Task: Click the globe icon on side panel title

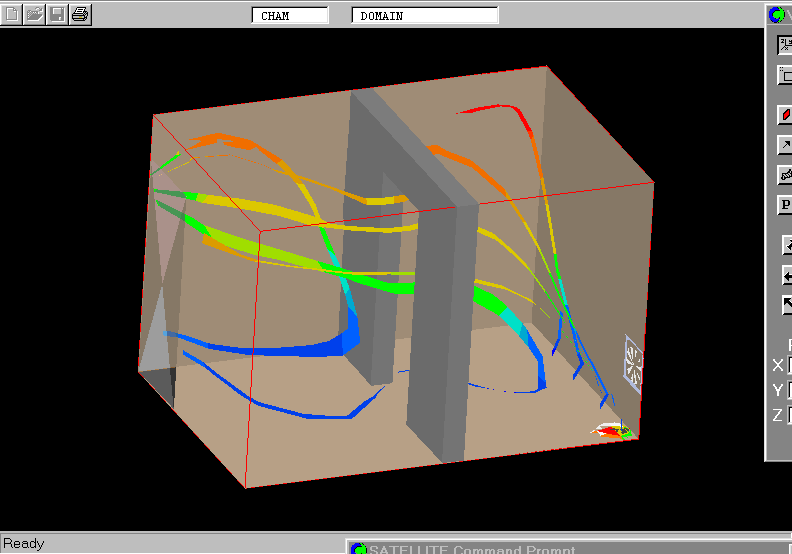Action: click(777, 15)
